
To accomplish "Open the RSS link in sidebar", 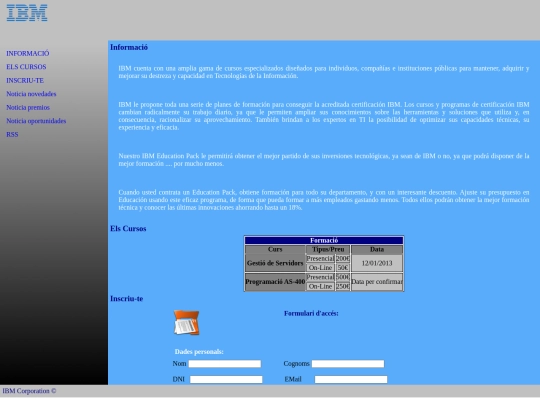I will point(12,135).
